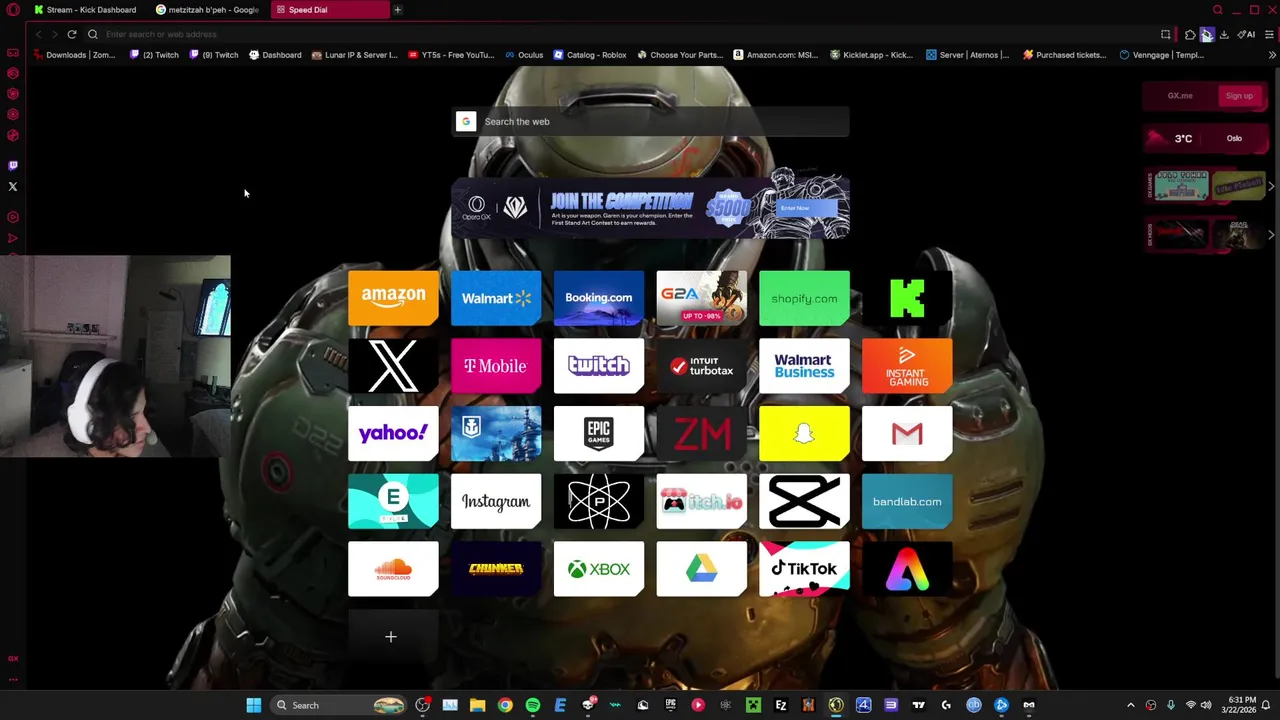
Task: Open Google Chrome from the taskbar
Action: coord(505,705)
